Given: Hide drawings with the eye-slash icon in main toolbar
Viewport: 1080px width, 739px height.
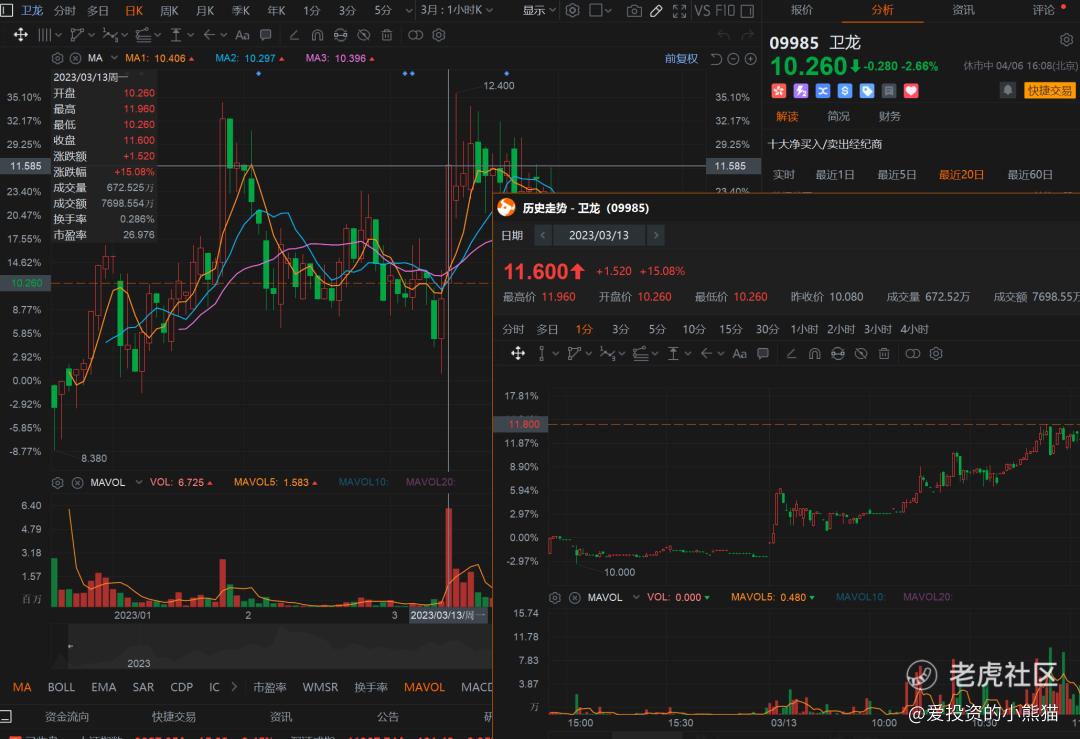Looking at the screenshot, I should pyautogui.click(x=364, y=34).
